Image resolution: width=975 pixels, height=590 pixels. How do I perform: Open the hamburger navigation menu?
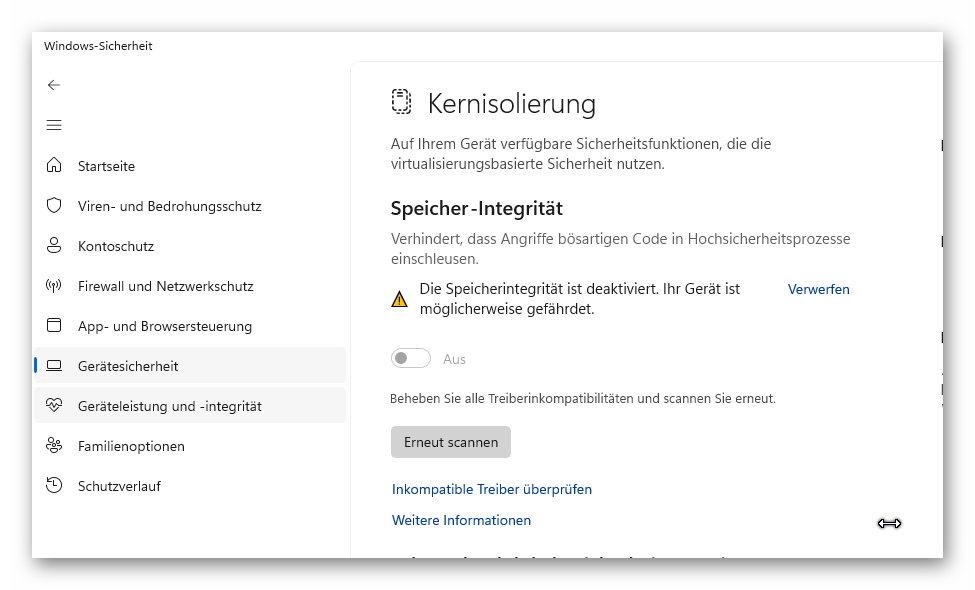coord(54,125)
